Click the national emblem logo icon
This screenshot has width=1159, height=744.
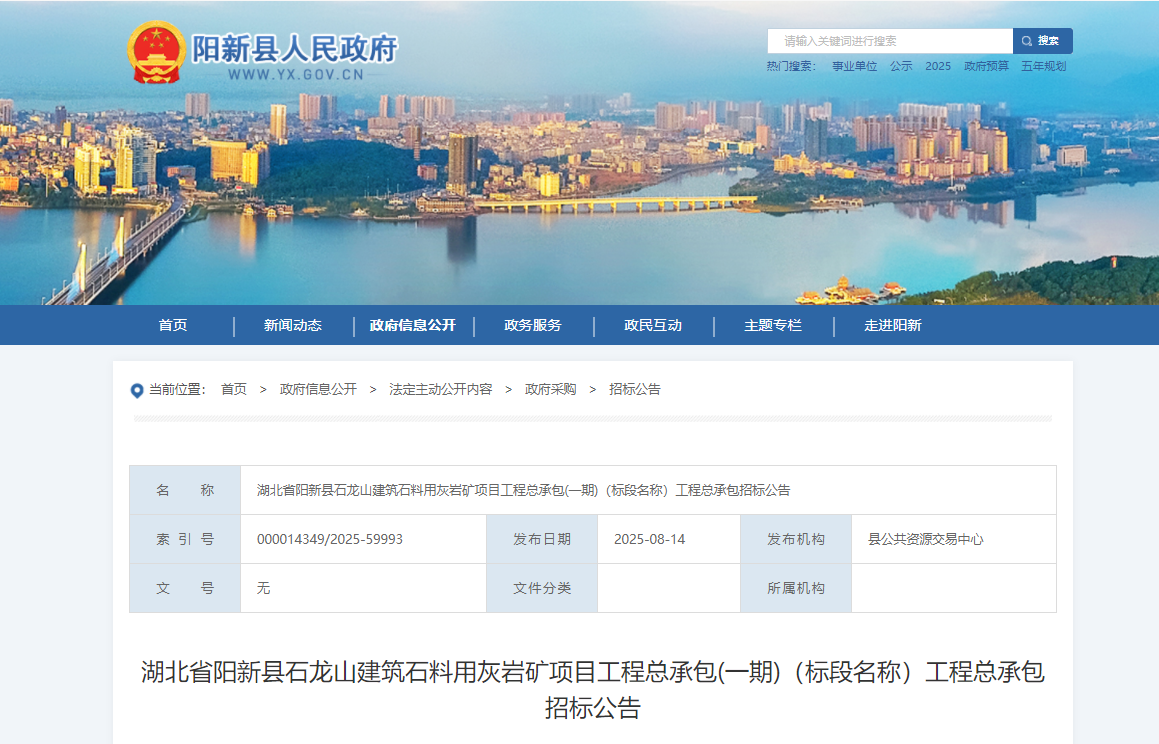[156, 53]
